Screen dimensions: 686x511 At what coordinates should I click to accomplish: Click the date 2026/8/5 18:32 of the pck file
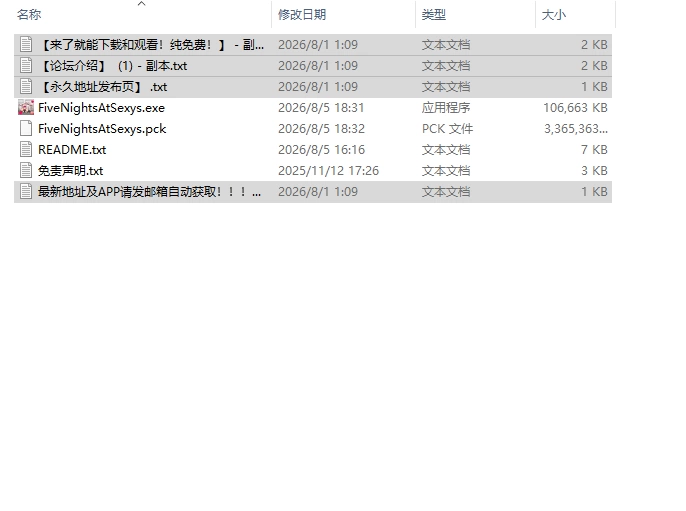[x=321, y=129]
